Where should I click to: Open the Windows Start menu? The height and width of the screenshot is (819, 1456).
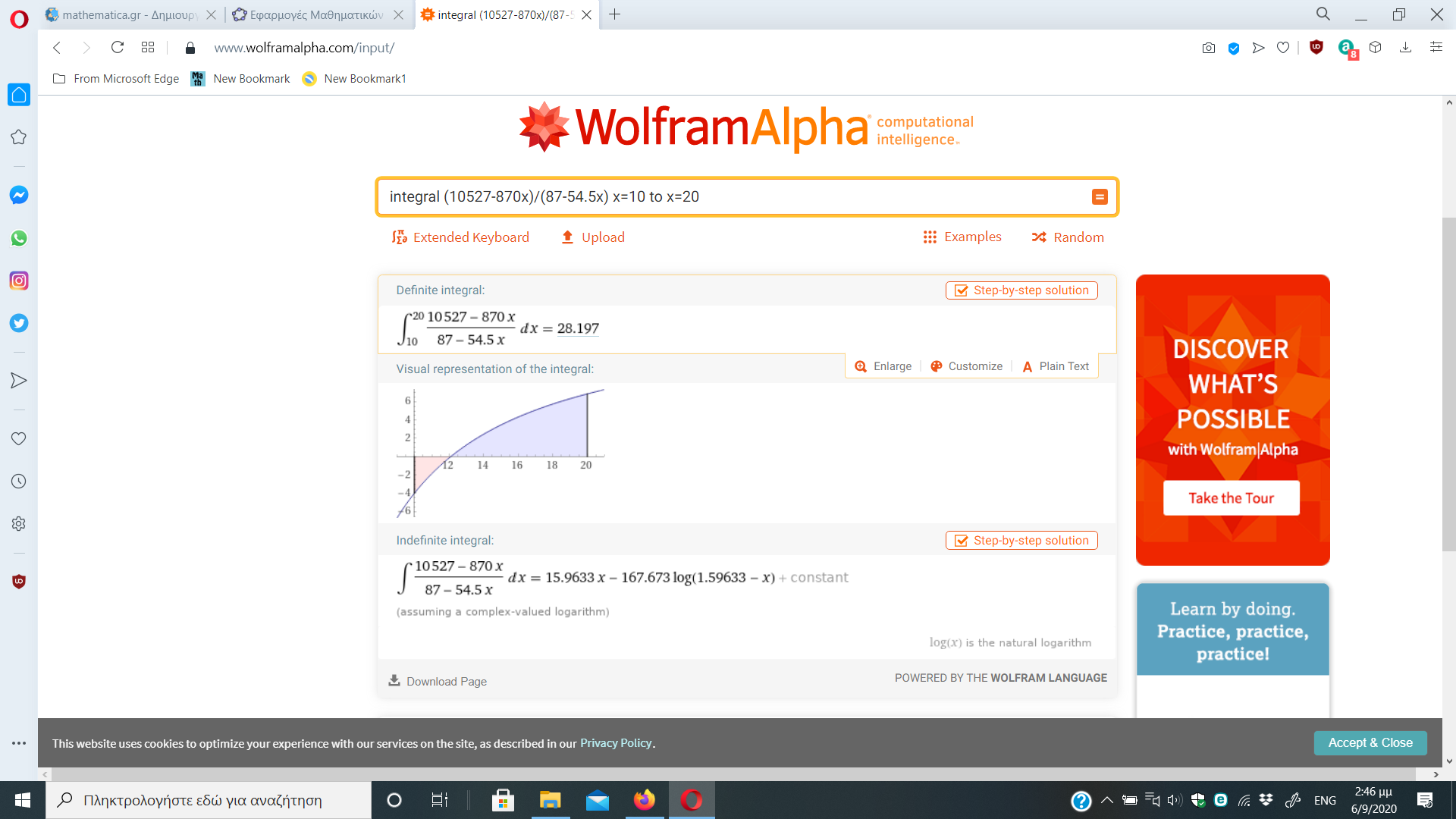[23, 800]
